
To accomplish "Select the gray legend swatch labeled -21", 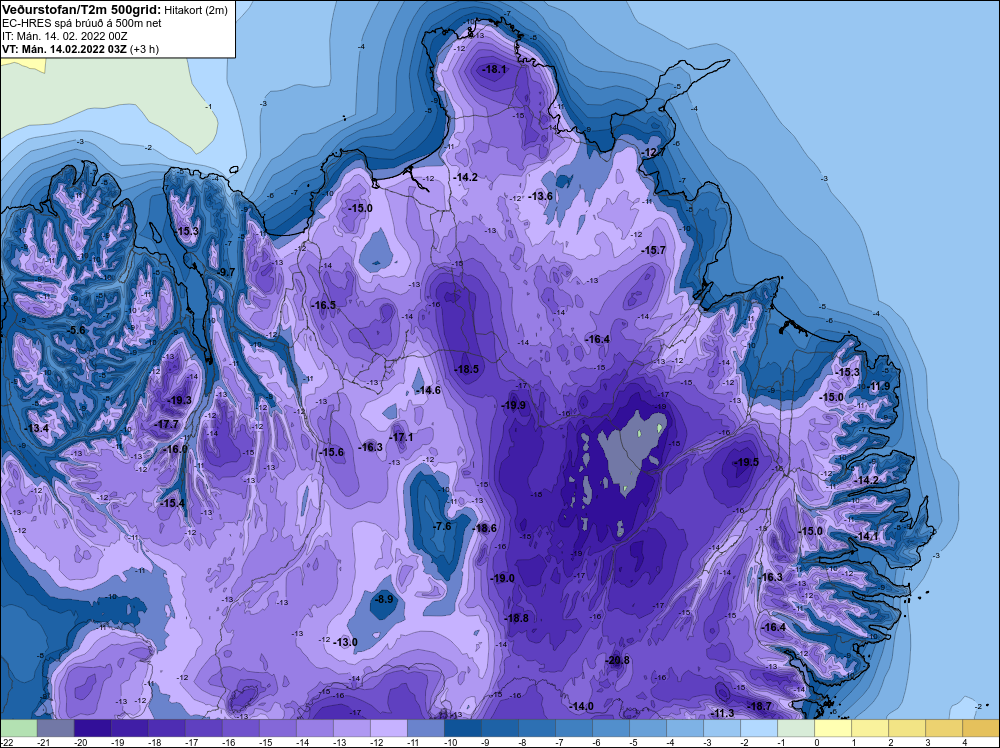I will (x=55, y=728).
